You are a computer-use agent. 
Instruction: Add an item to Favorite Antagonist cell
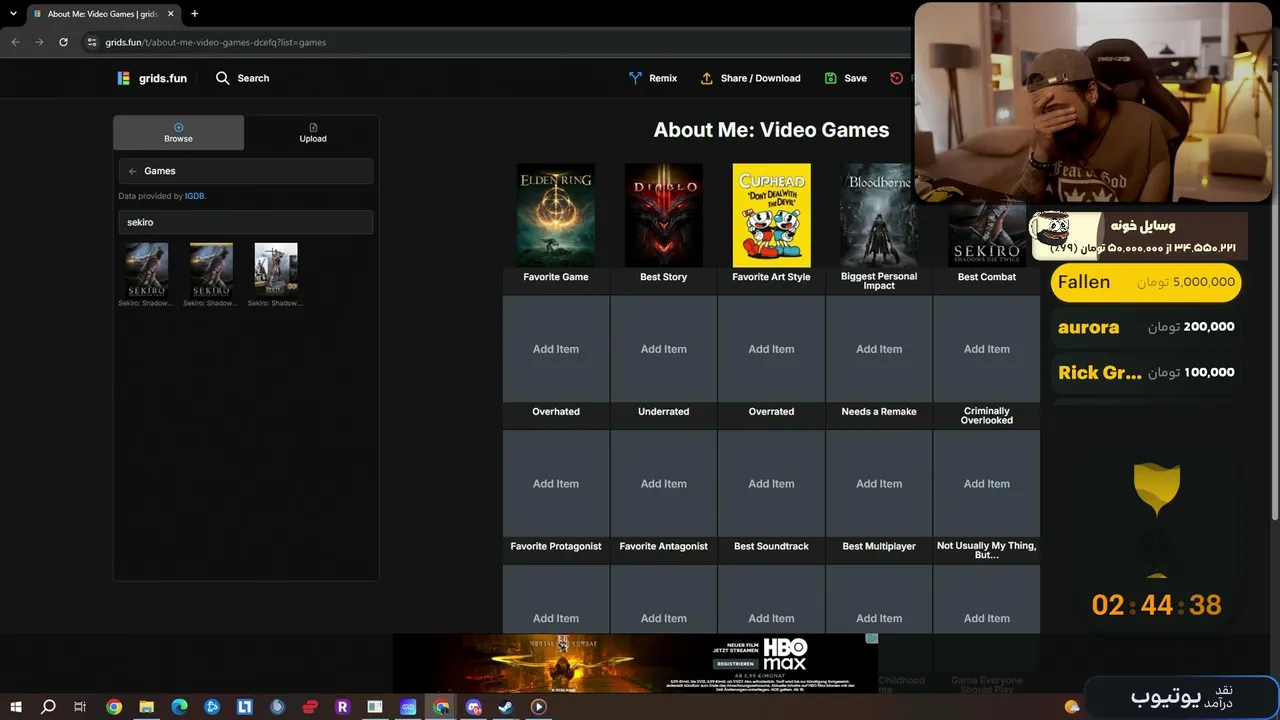point(664,484)
